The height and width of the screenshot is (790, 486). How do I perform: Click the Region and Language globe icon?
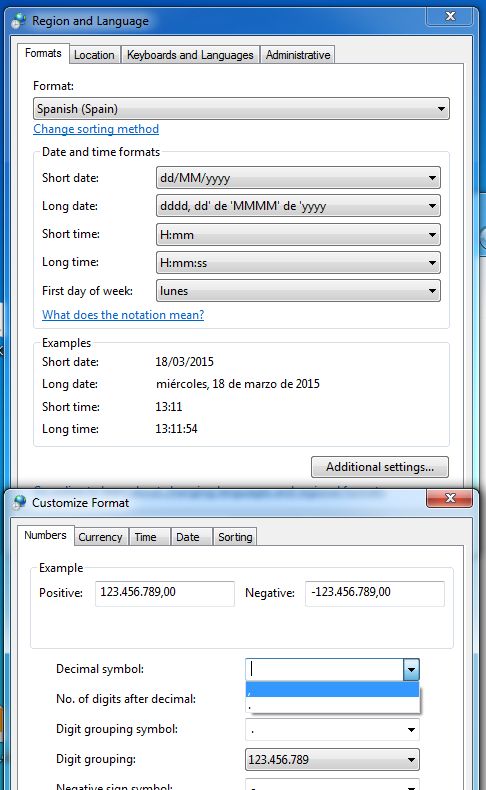point(19,21)
